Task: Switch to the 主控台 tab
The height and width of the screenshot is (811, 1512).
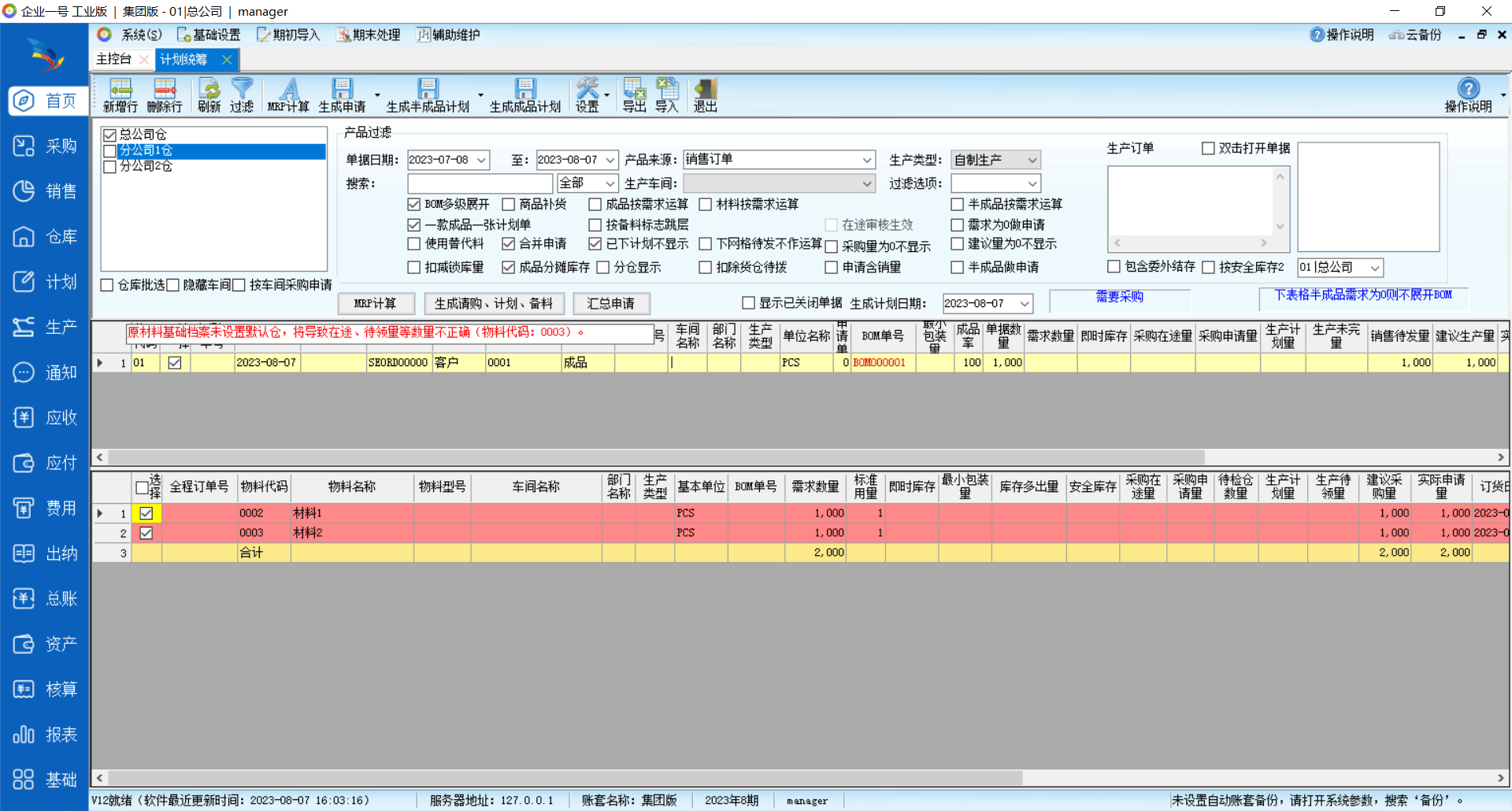Action: [x=114, y=59]
